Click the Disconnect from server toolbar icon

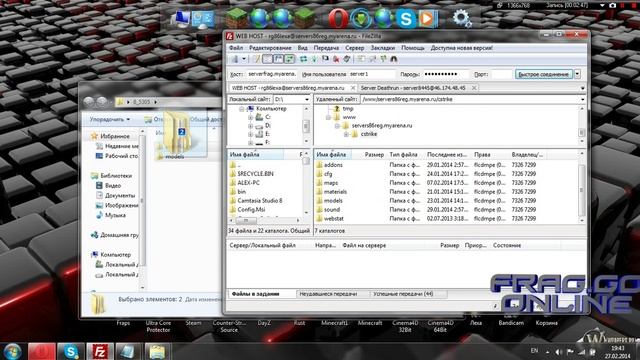(336, 59)
